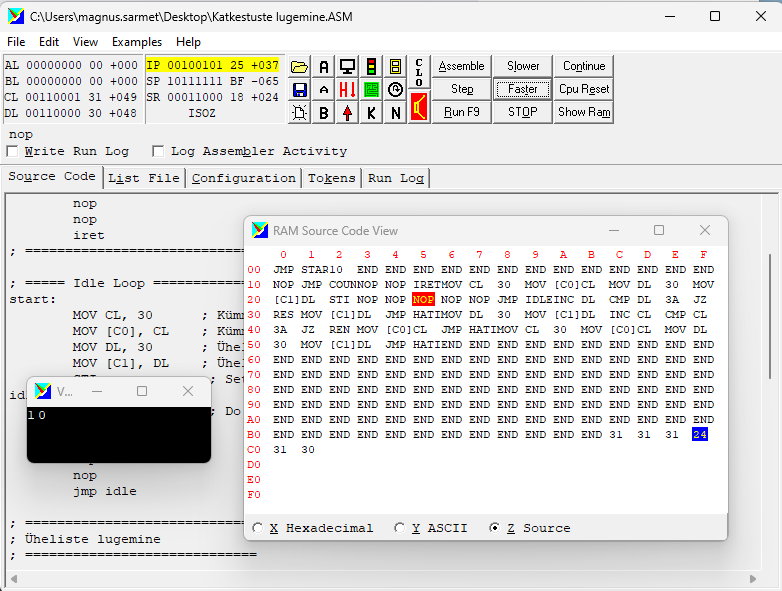This screenshot has width=782, height=591.
Task: Open the Help menu
Action: [188, 42]
